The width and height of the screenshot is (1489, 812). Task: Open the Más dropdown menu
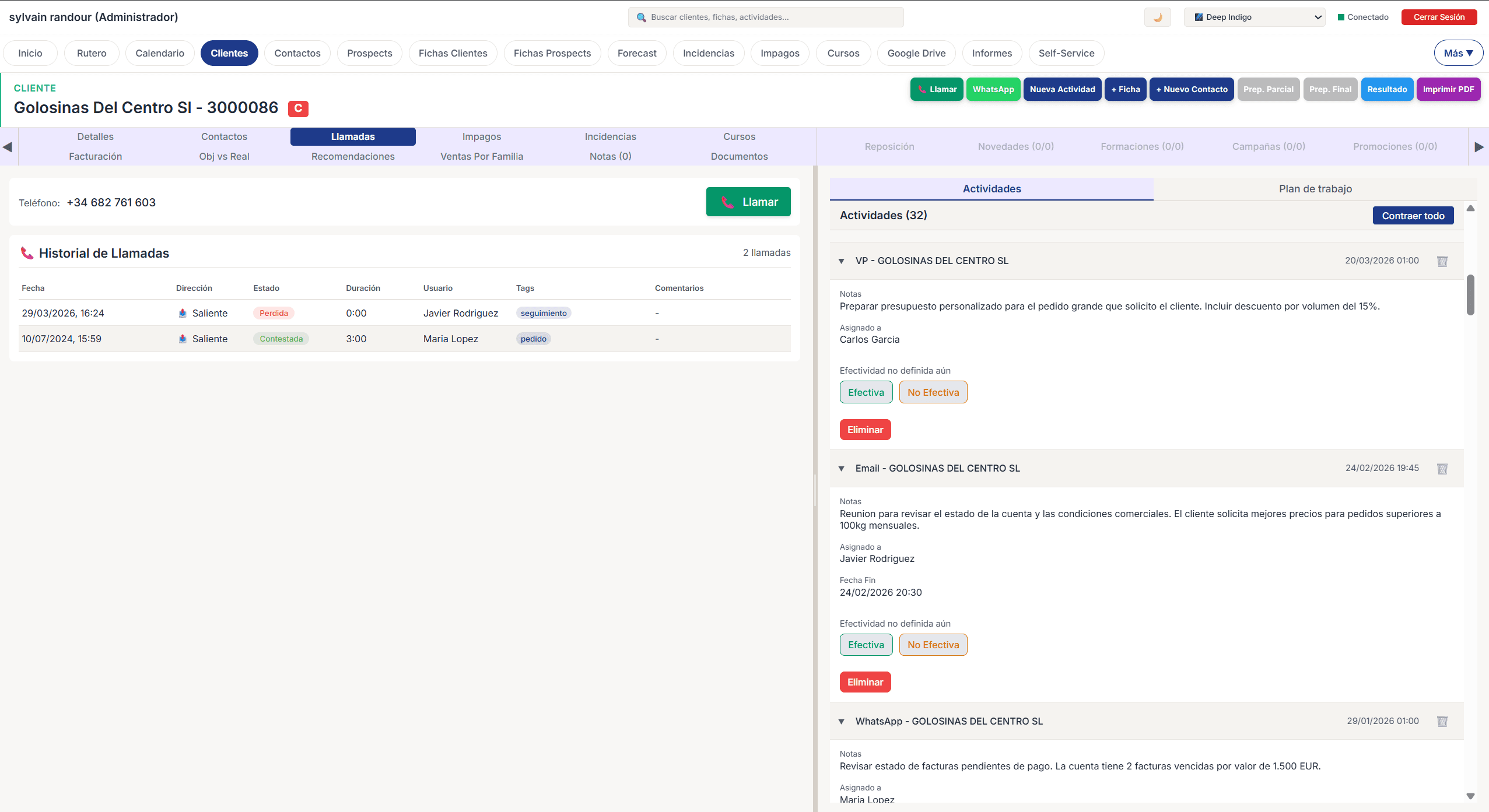click(x=1458, y=52)
